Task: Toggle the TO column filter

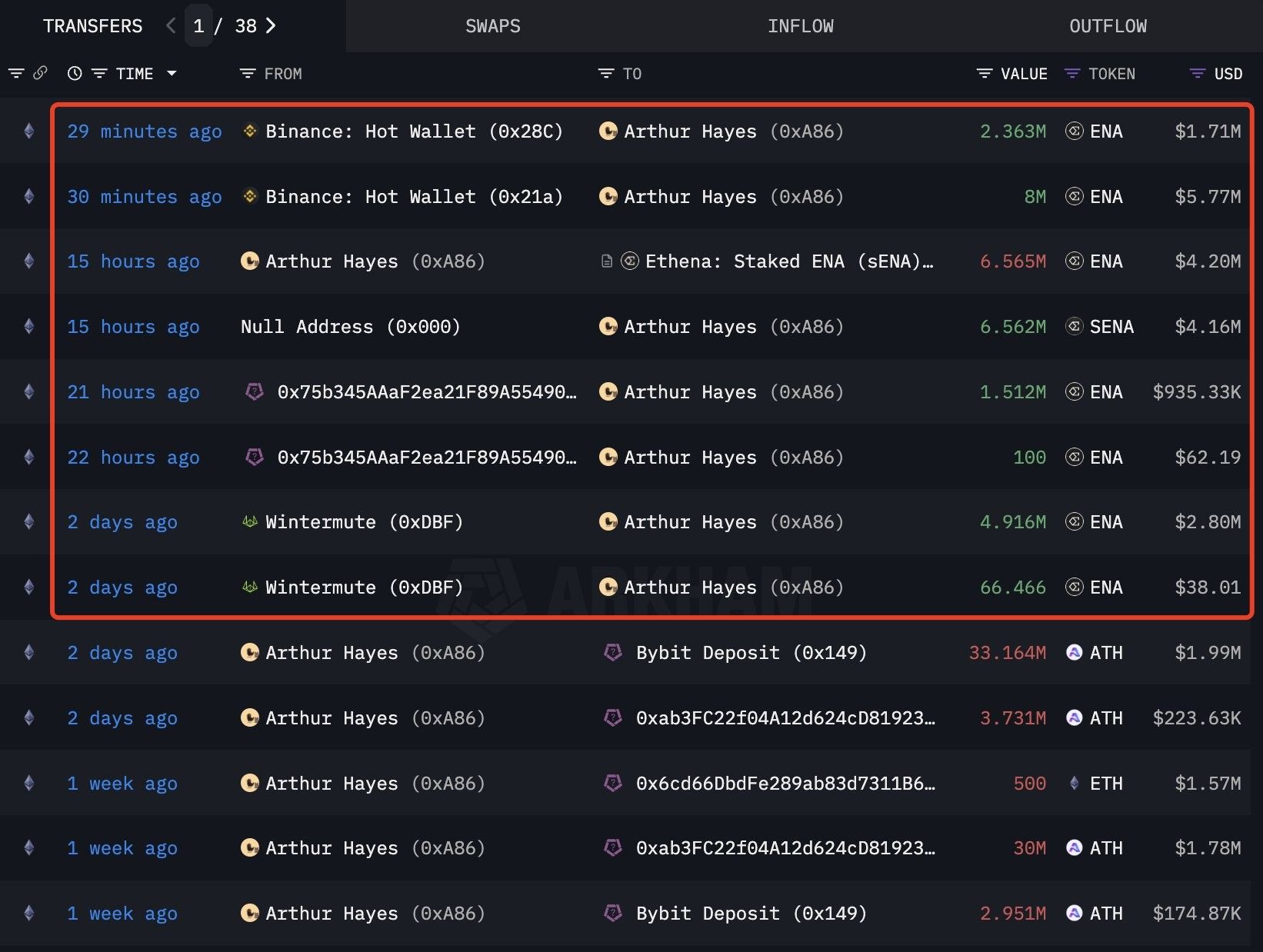Action: (x=606, y=74)
